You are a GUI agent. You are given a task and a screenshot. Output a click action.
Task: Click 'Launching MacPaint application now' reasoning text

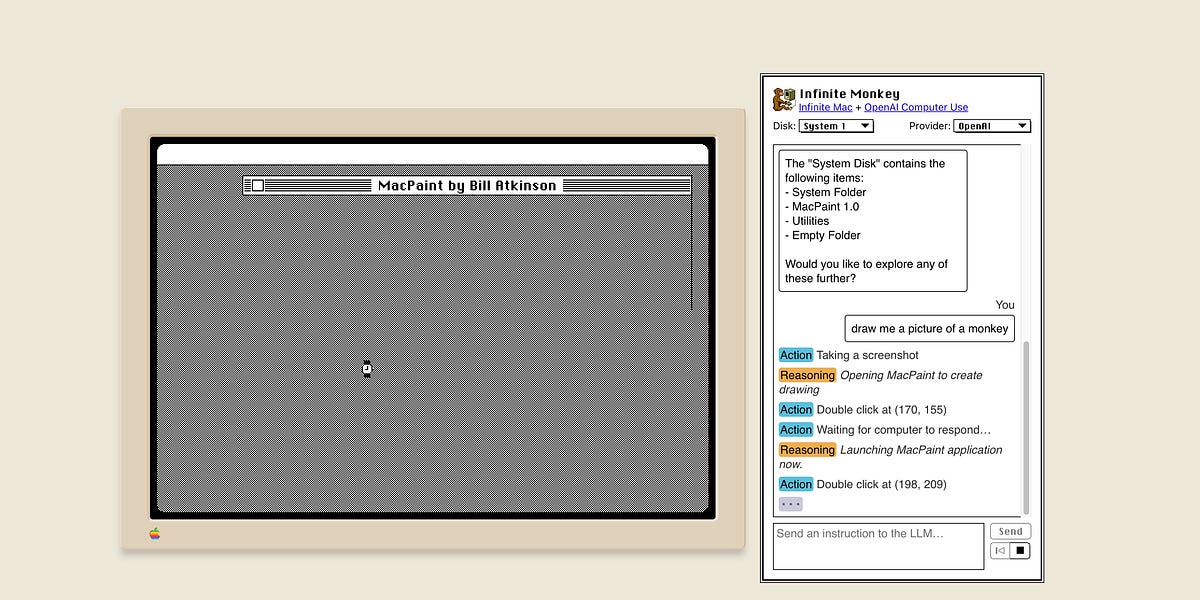[x=891, y=457]
